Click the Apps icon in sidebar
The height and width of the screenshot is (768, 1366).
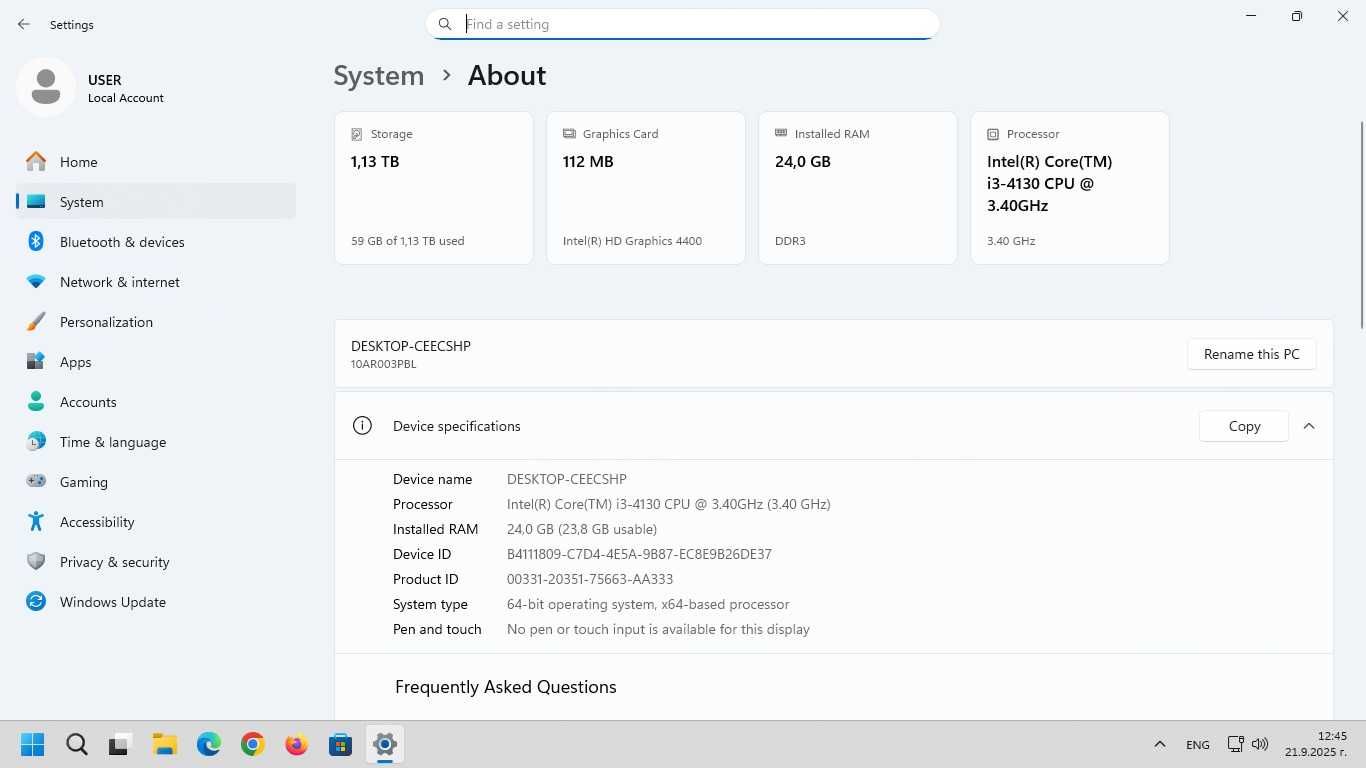(x=36, y=361)
